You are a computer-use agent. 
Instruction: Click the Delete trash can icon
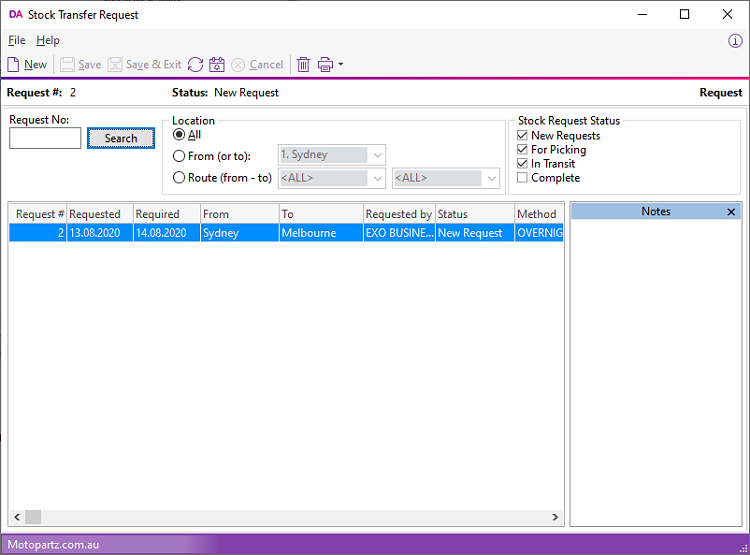click(303, 64)
